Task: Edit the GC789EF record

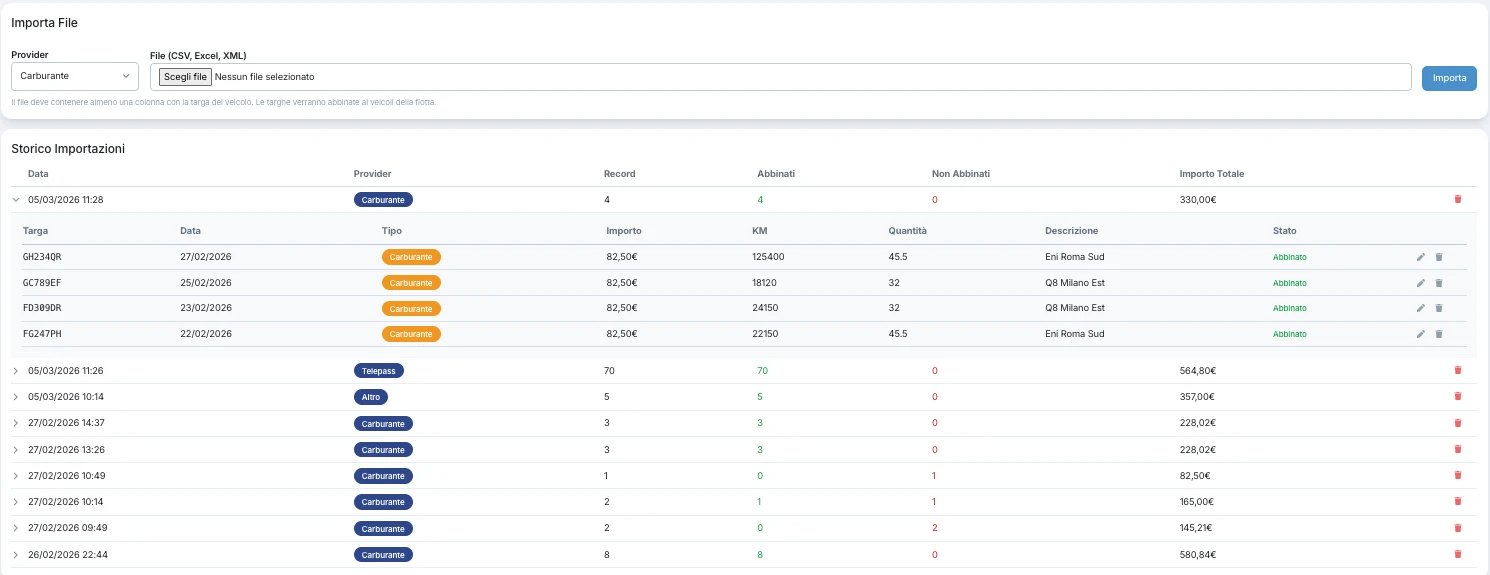Action: 1421,283
